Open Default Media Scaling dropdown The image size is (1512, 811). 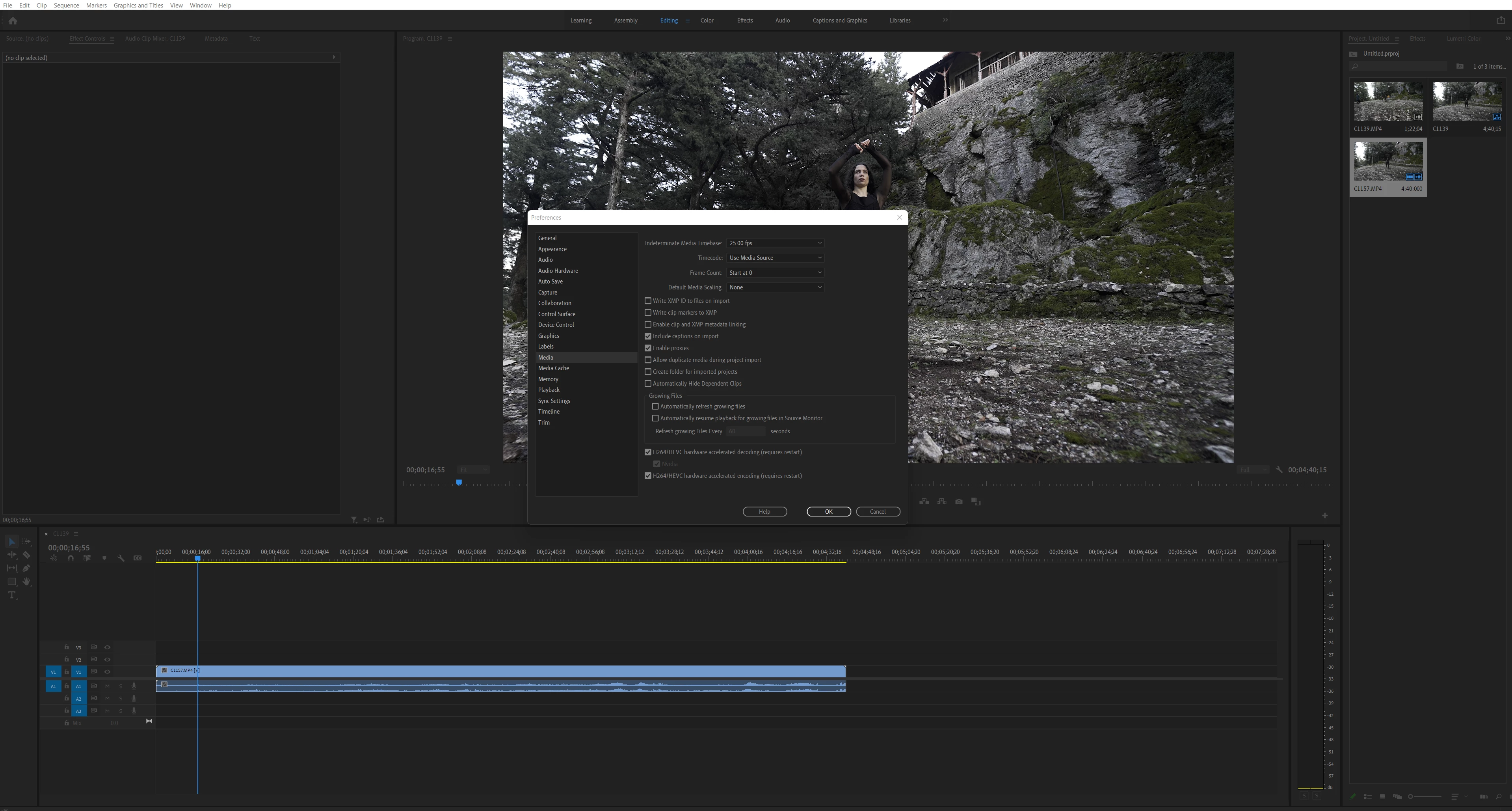pos(775,287)
